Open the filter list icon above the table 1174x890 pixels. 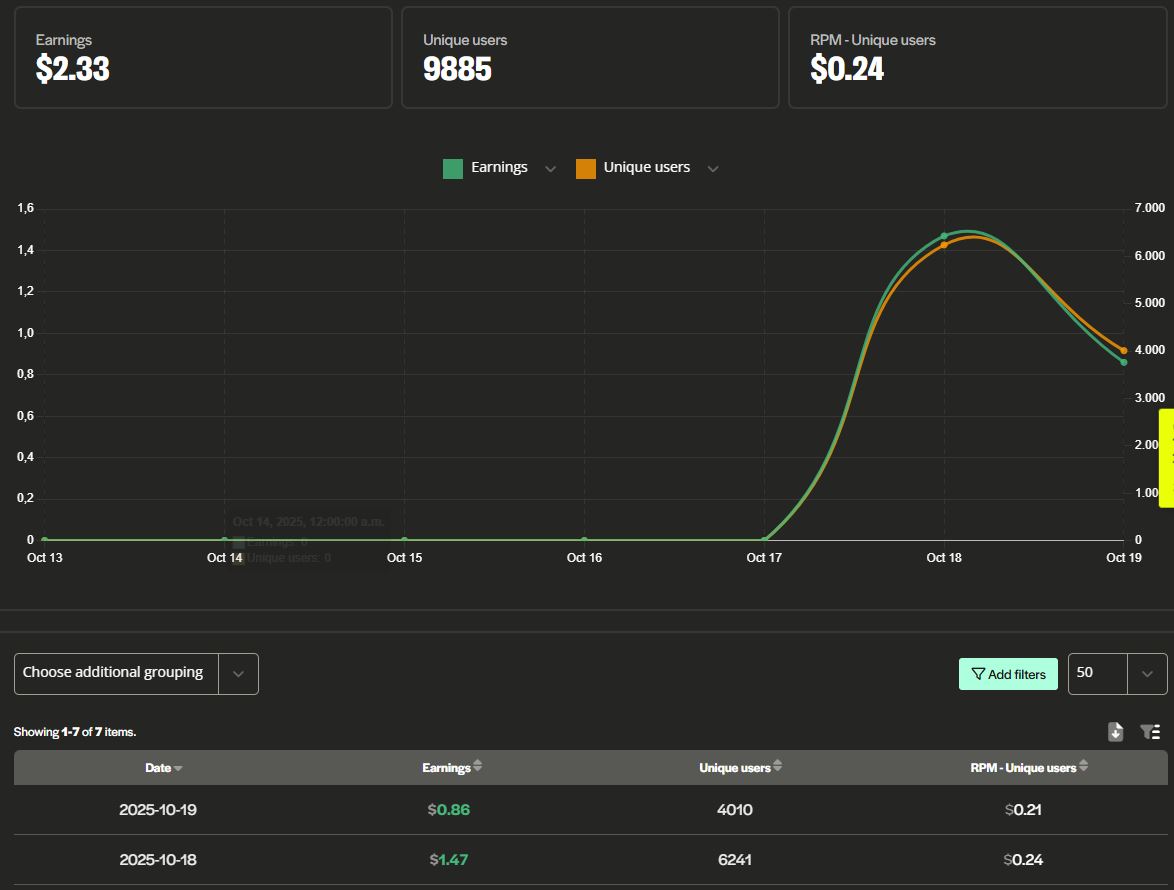click(1150, 731)
